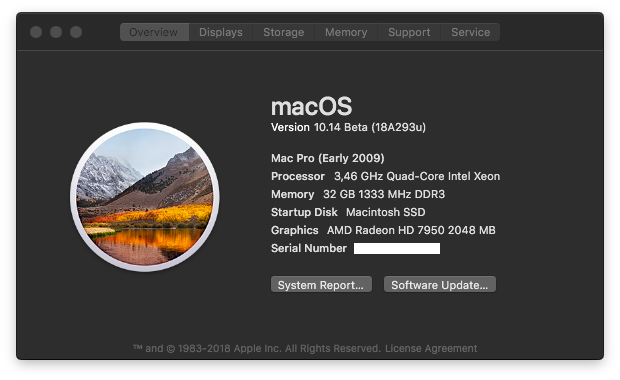This screenshot has height=380, width=620.
Task: Close the About This Mac window
Action: (x=36, y=32)
